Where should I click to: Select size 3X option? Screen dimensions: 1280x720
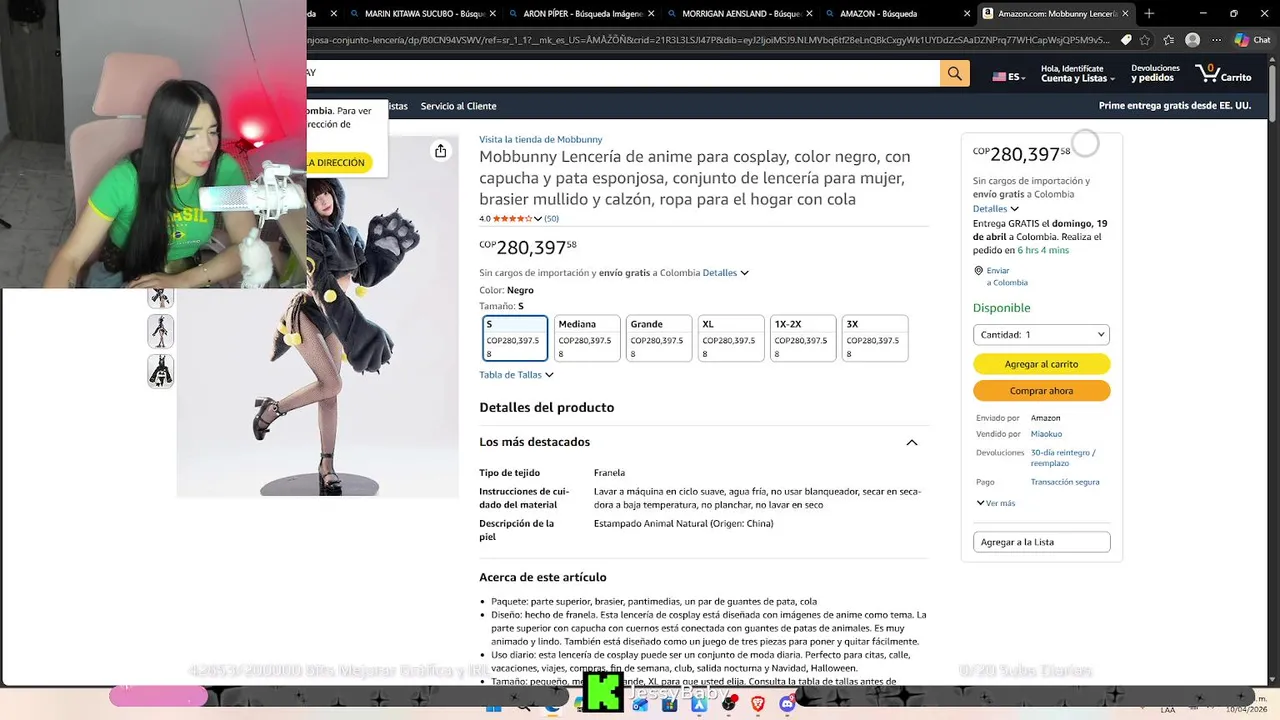point(875,338)
